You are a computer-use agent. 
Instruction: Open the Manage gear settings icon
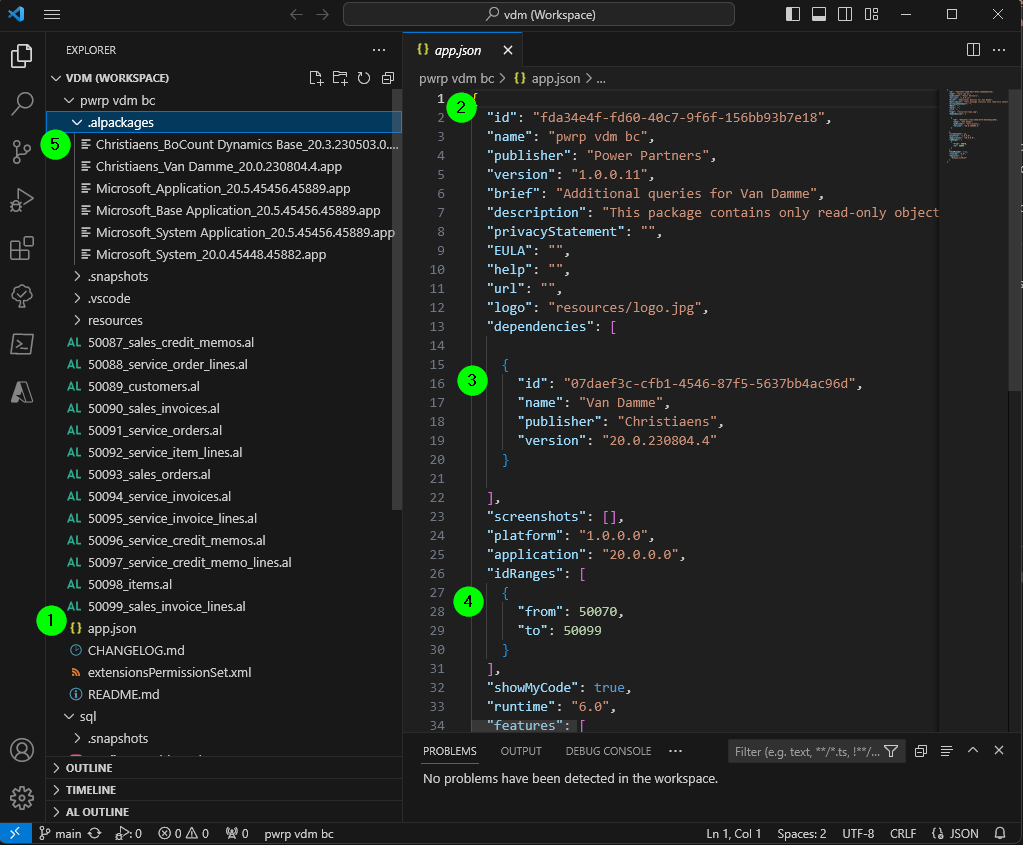[22, 797]
